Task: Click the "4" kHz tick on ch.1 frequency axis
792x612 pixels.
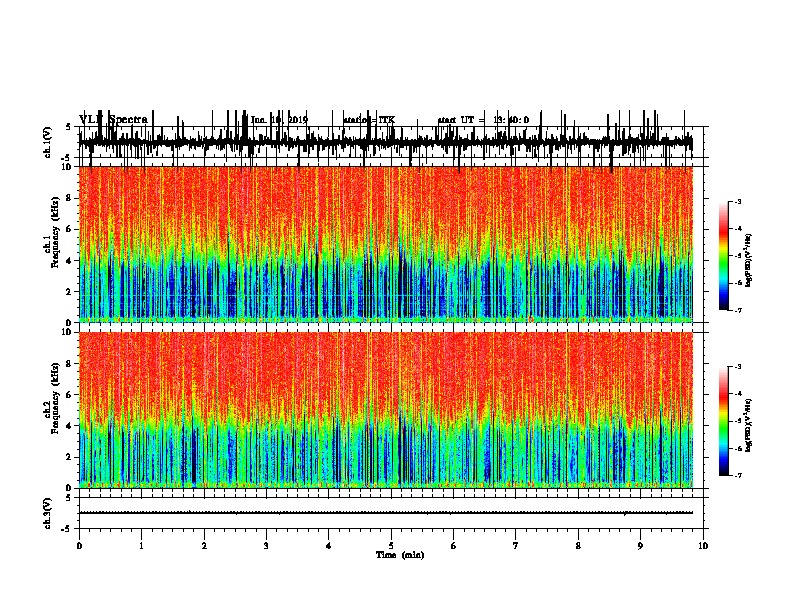Action: (x=70, y=261)
